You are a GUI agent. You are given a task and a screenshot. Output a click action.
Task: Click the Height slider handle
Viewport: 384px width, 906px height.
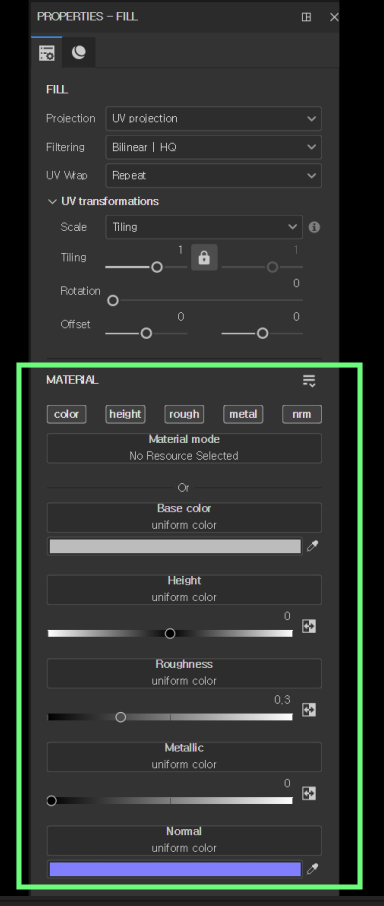click(x=170, y=633)
